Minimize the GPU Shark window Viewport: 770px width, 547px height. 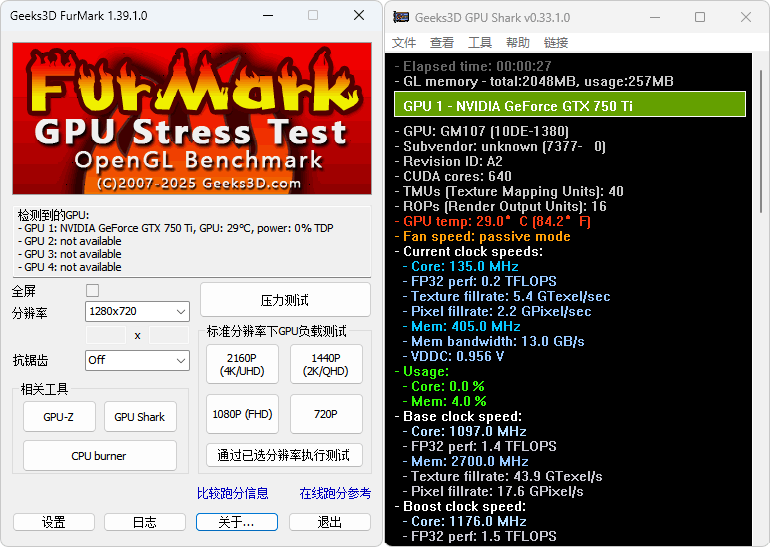pos(655,17)
